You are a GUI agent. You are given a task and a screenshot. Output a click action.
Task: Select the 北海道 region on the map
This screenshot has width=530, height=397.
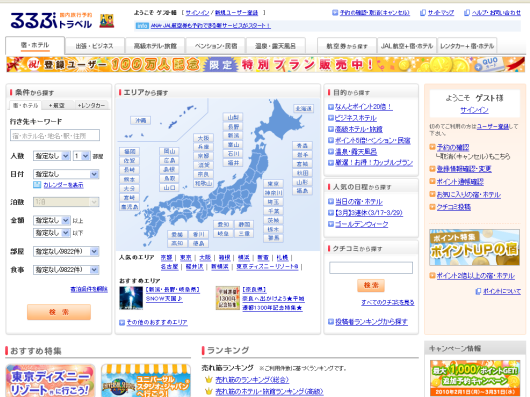point(304,108)
